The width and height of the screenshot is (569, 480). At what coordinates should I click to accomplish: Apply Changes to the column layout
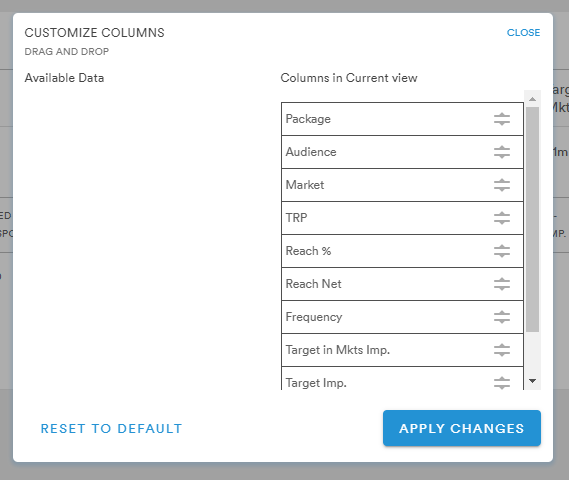coord(462,428)
